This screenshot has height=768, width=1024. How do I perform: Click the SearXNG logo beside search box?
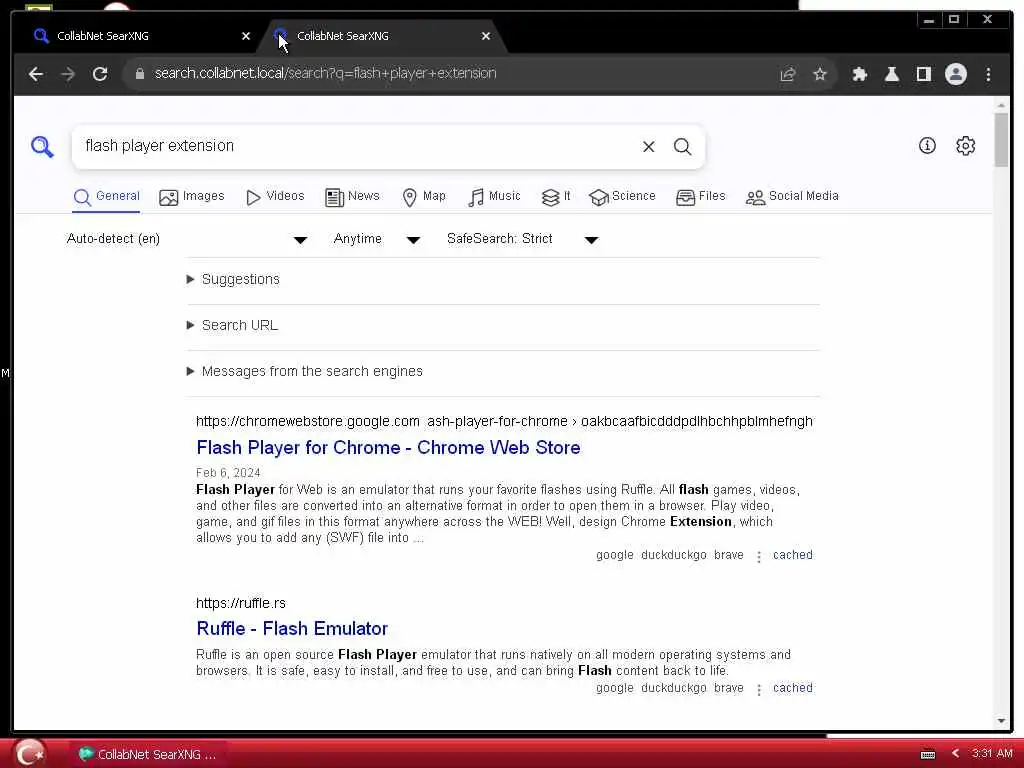point(42,146)
